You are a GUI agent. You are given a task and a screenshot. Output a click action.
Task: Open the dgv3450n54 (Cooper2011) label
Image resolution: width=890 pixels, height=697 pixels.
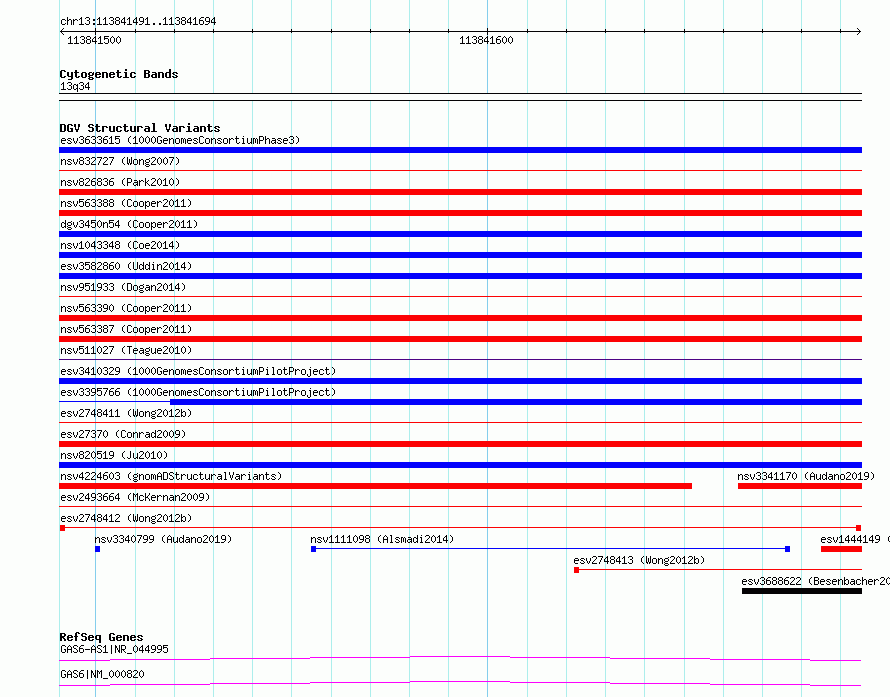coord(129,224)
